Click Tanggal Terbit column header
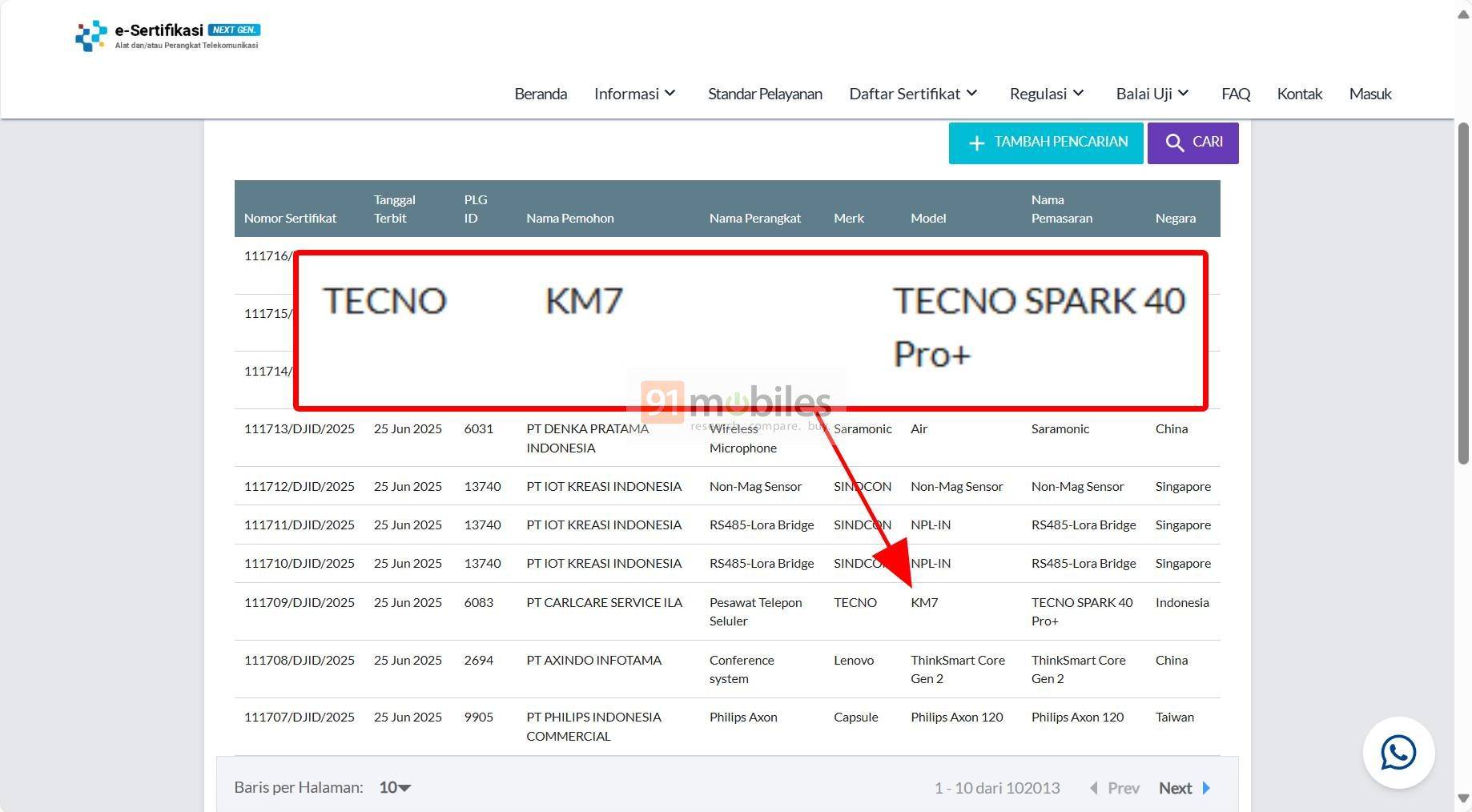 [395, 208]
